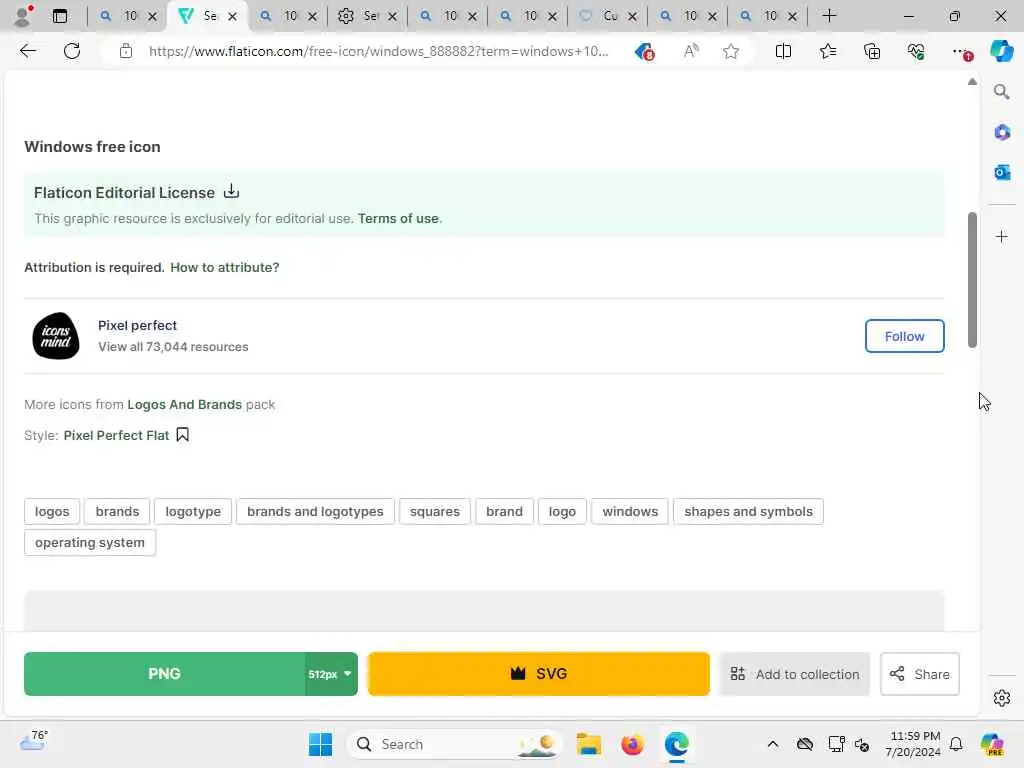Click the taskbar Search box
Image resolution: width=1024 pixels, height=768 pixels.
point(455,744)
